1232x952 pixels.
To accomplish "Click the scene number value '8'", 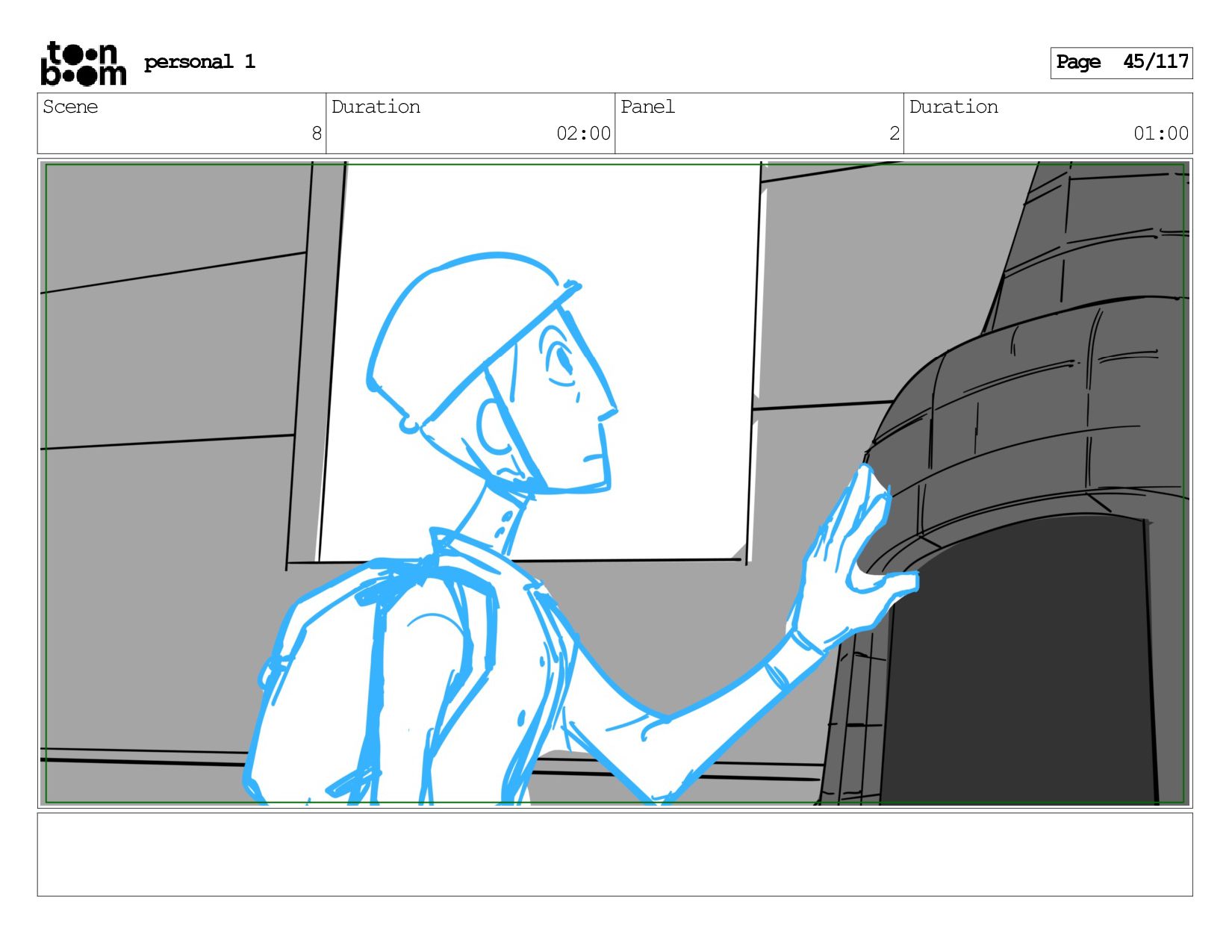I will (317, 134).
